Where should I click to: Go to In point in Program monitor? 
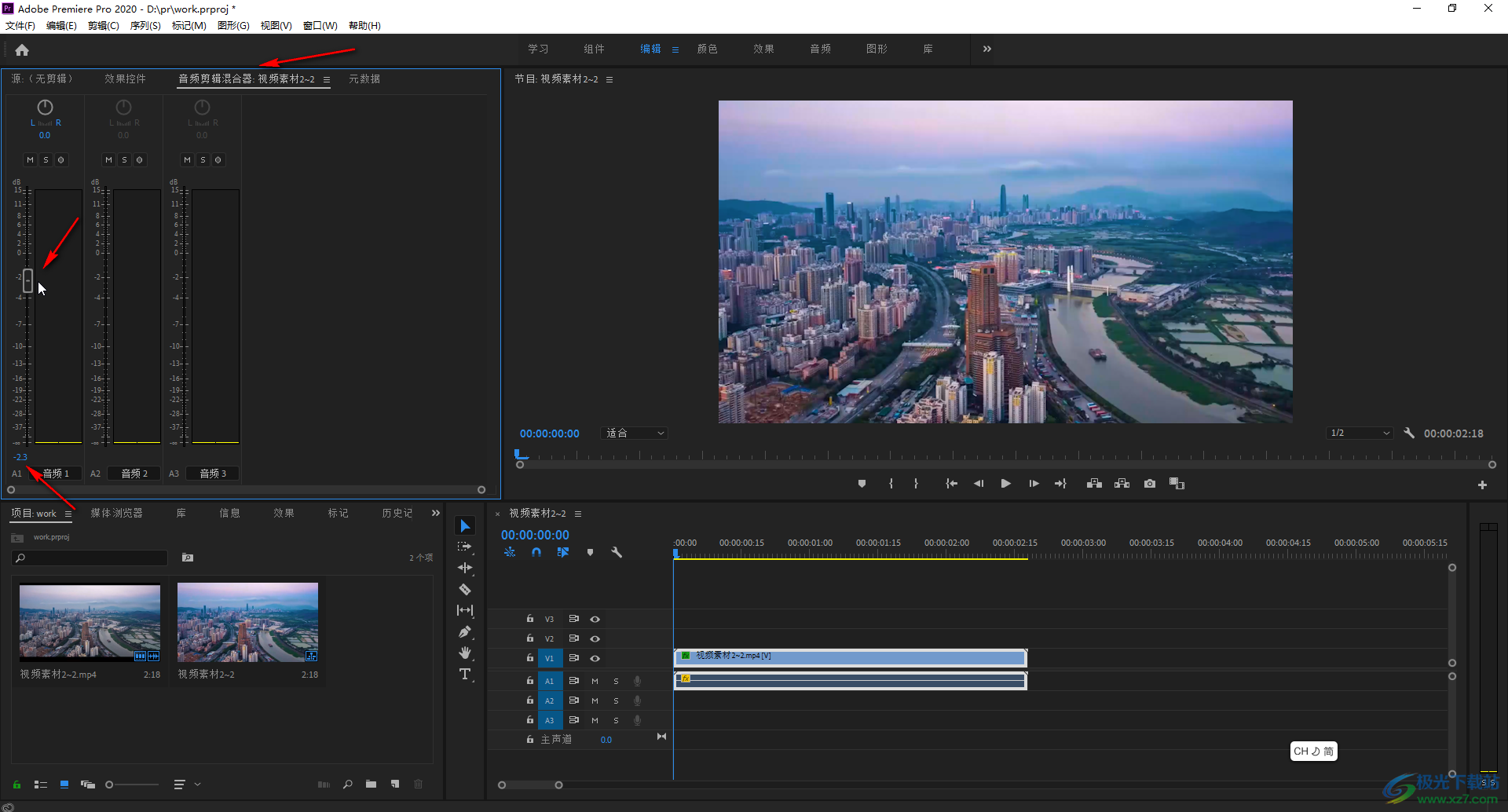(x=951, y=484)
